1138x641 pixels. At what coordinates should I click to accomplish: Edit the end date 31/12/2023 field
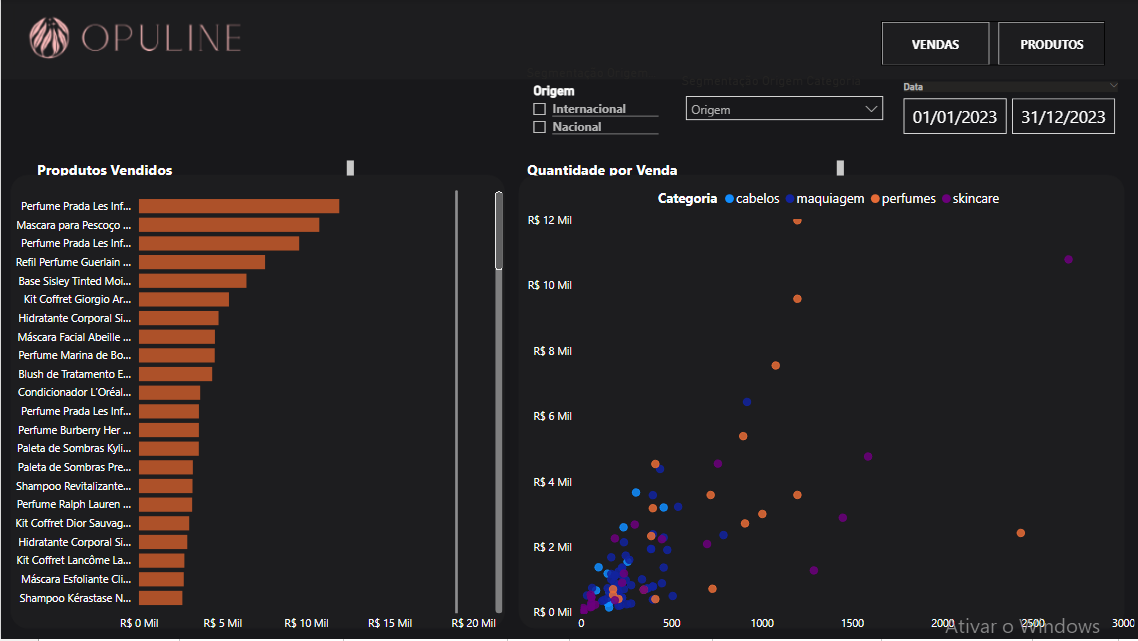[1063, 117]
